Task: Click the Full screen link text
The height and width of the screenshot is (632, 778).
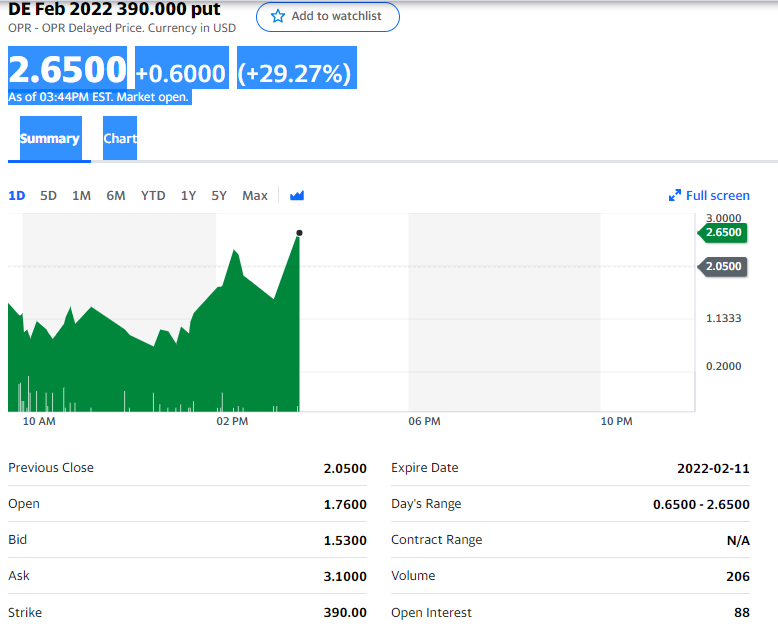Action: [717, 195]
